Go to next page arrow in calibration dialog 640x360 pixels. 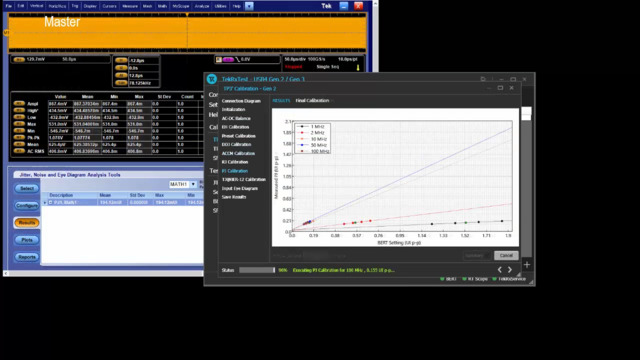(x=510, y=270)
